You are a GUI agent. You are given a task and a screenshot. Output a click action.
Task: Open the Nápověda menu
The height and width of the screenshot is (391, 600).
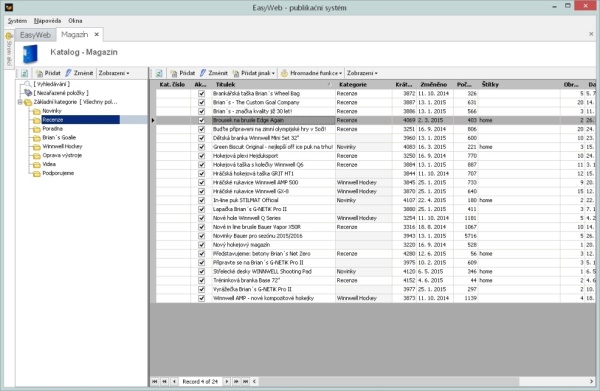(x=47, y=21)
